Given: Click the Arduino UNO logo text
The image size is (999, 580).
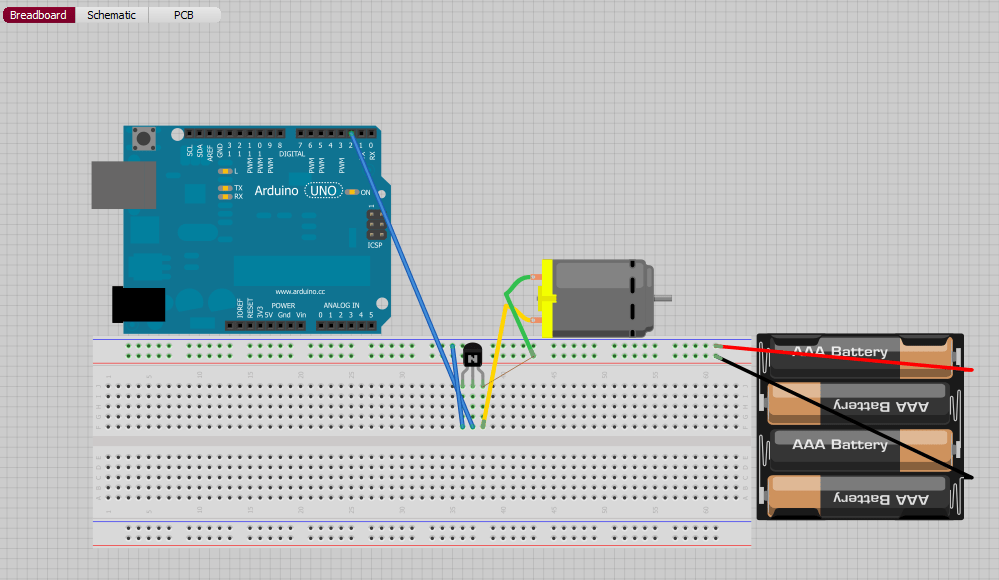Looking at the screenshot, I should (324, 191).
